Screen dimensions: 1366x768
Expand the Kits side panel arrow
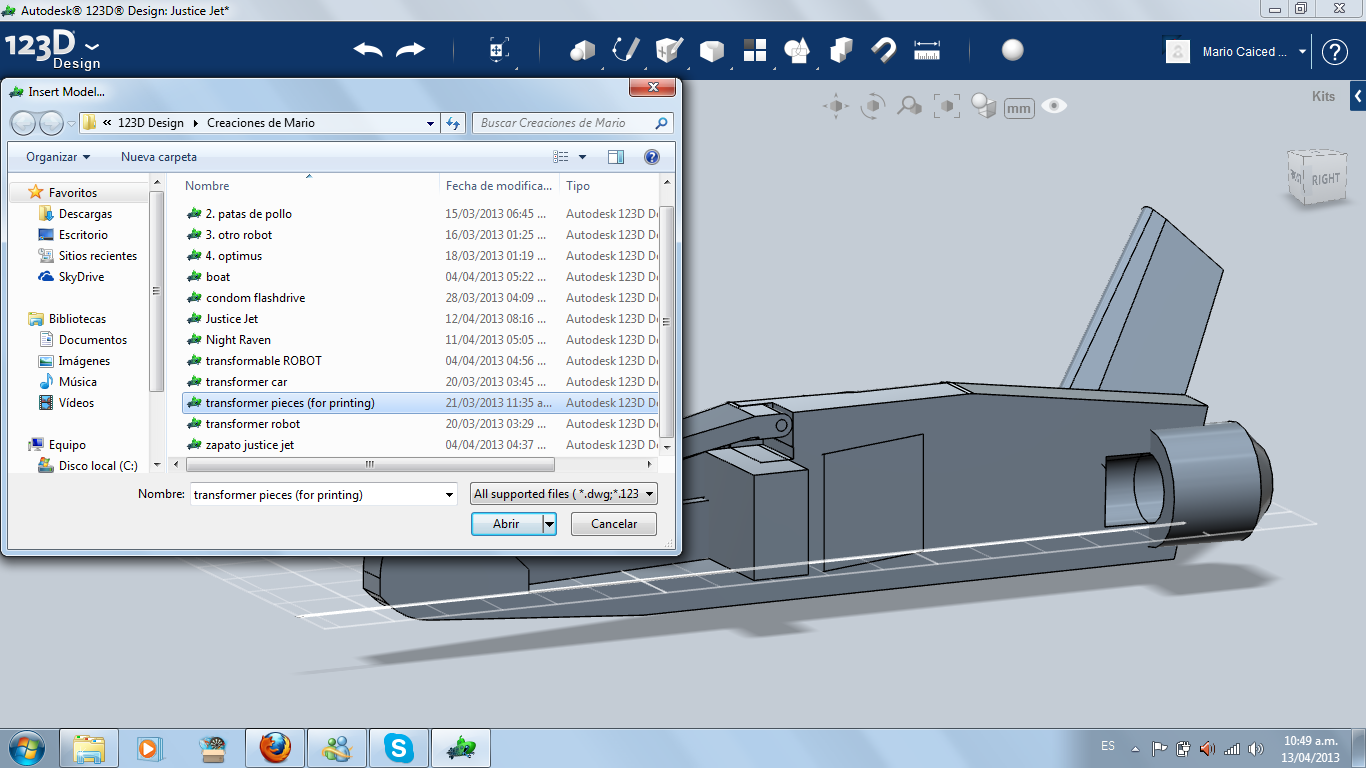pyautogui.click(x=1358, y=97)
